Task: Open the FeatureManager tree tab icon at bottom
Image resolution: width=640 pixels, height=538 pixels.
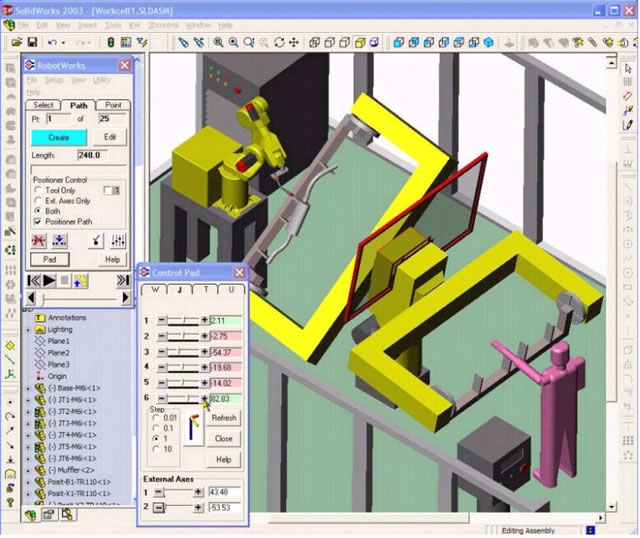Action: click(x=30, y=515)
